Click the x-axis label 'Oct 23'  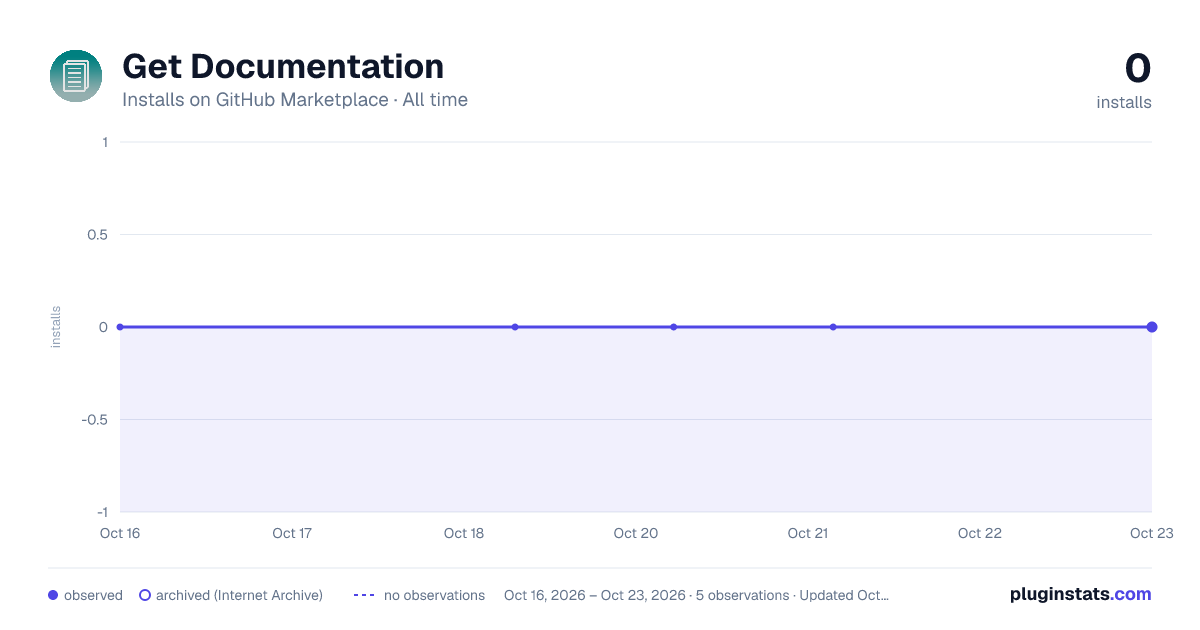tap(1152, 533)
